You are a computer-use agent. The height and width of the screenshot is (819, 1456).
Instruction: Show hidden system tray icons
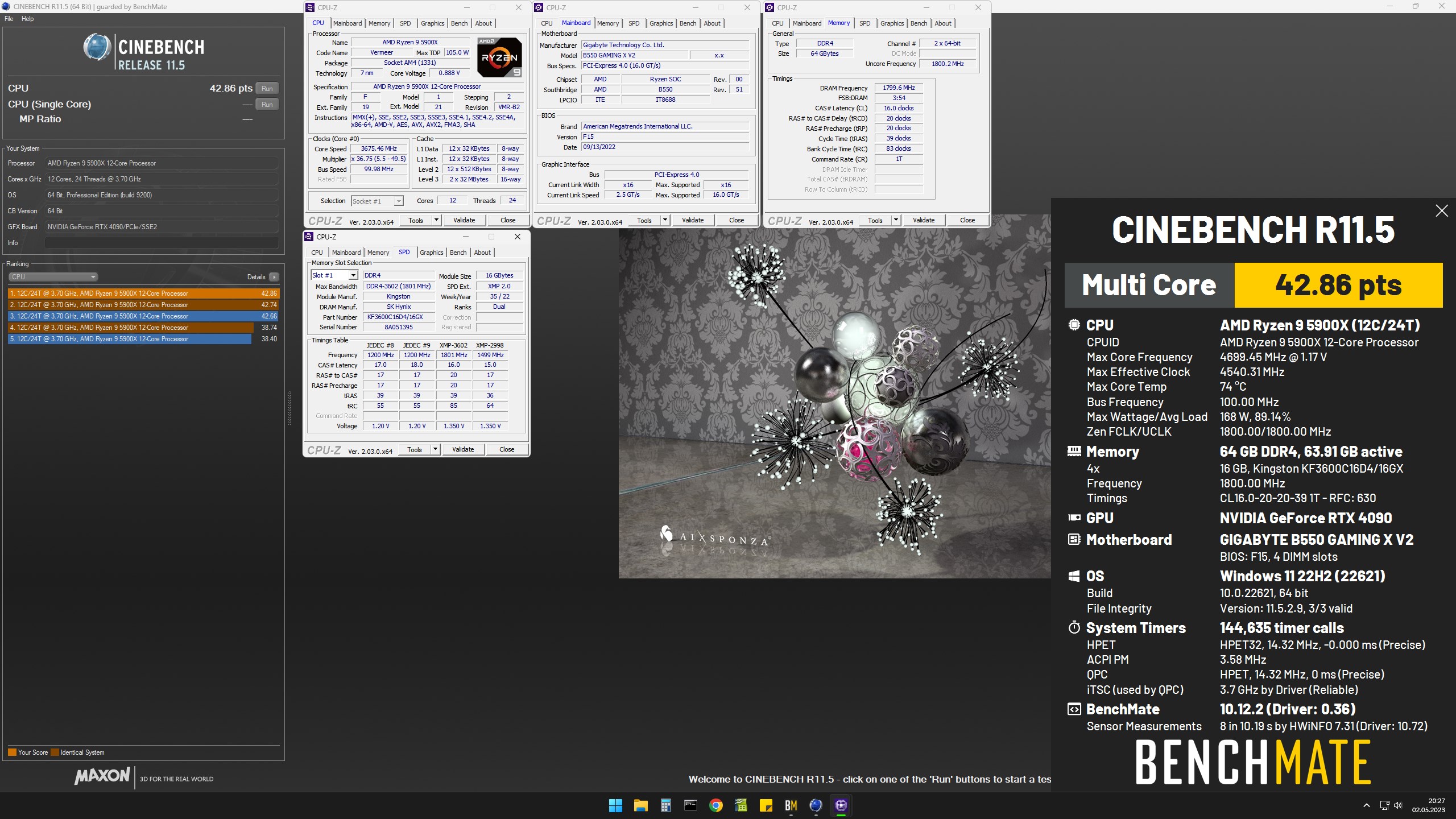coord(1366,805)
